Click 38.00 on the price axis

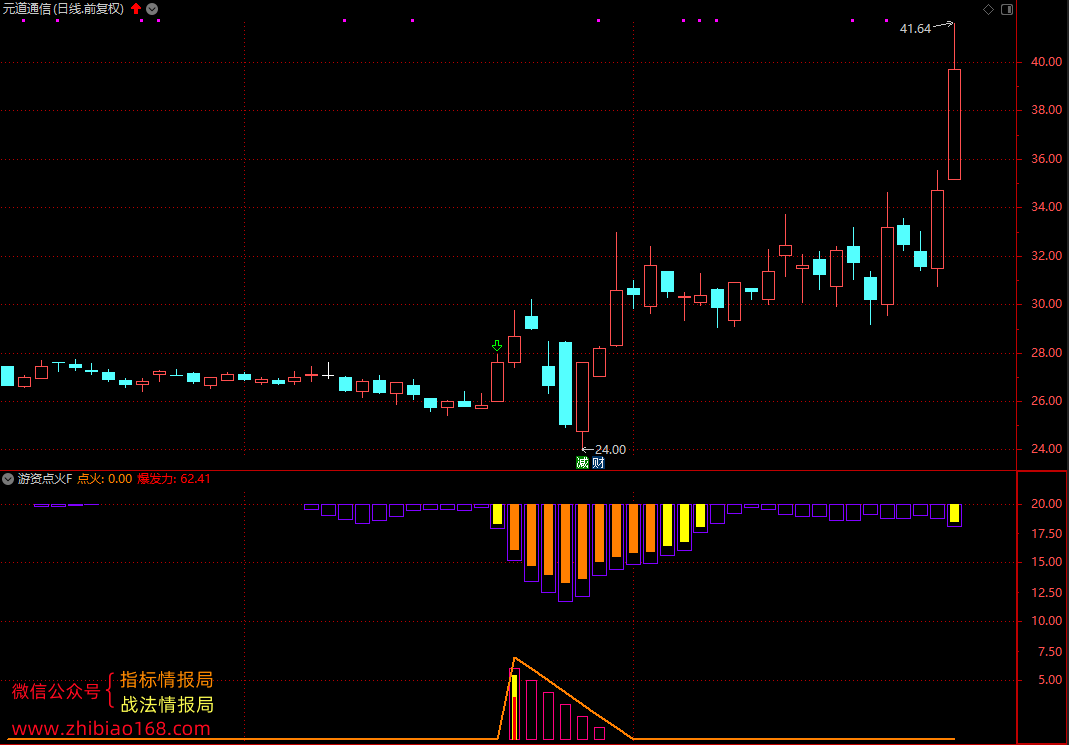(x=1046, y=110)
